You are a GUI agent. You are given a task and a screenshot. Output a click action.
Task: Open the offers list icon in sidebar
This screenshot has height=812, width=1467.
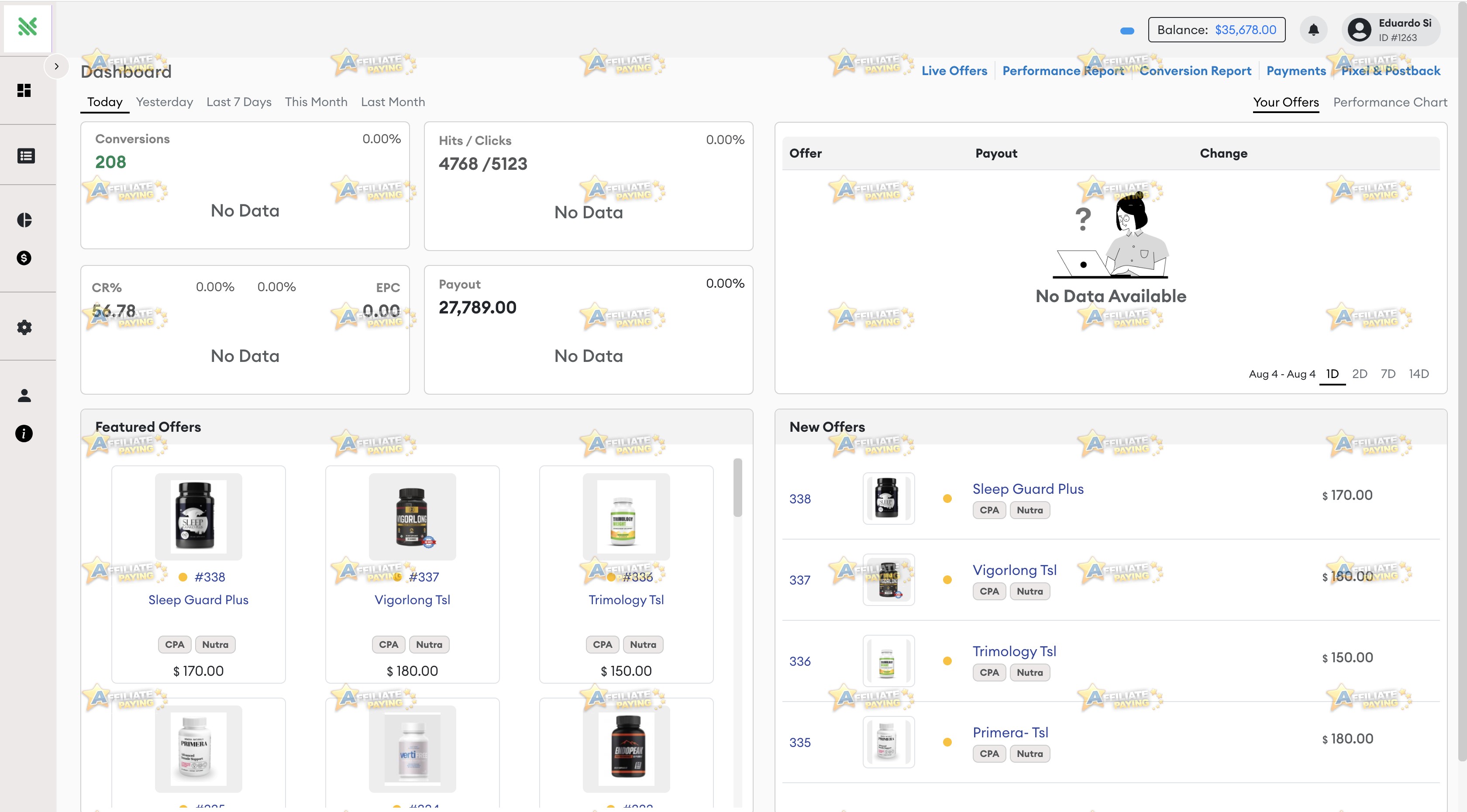click(x=26, y=155)
